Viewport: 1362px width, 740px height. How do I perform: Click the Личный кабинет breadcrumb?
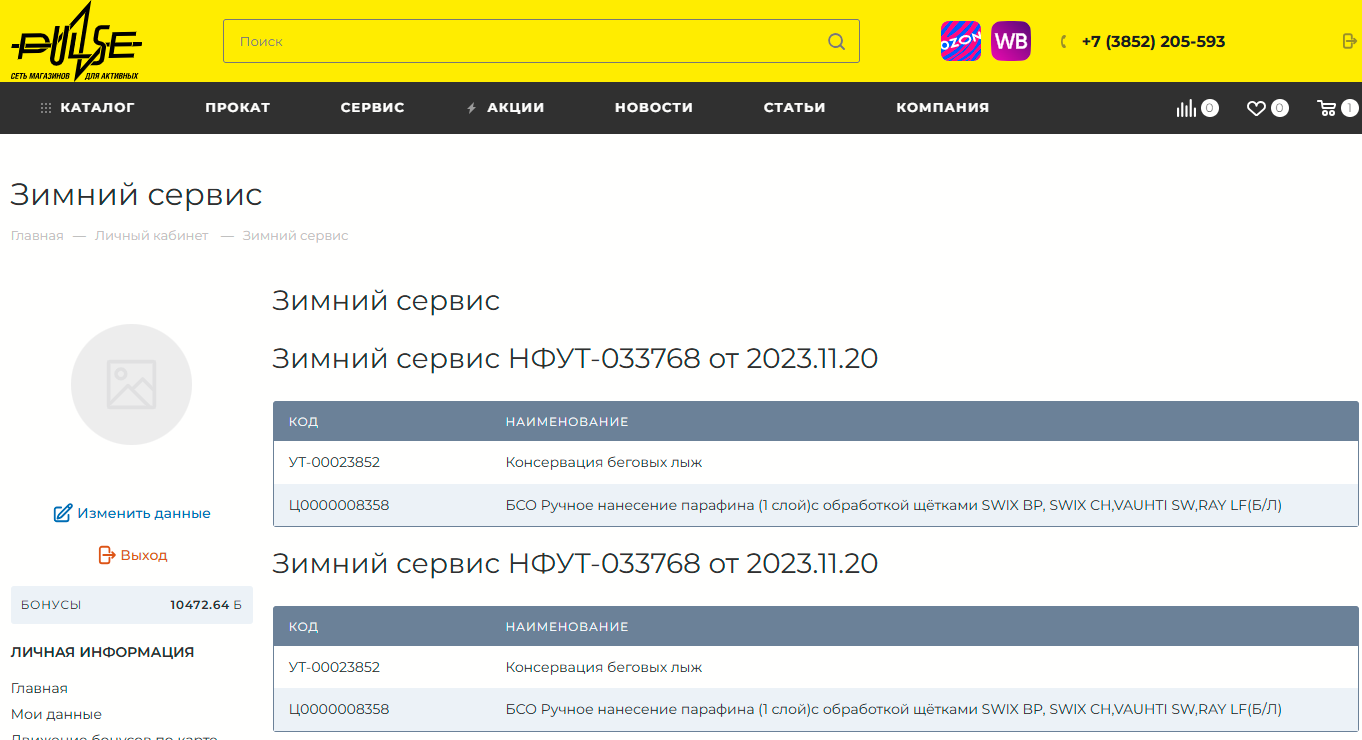pos(151,236)
